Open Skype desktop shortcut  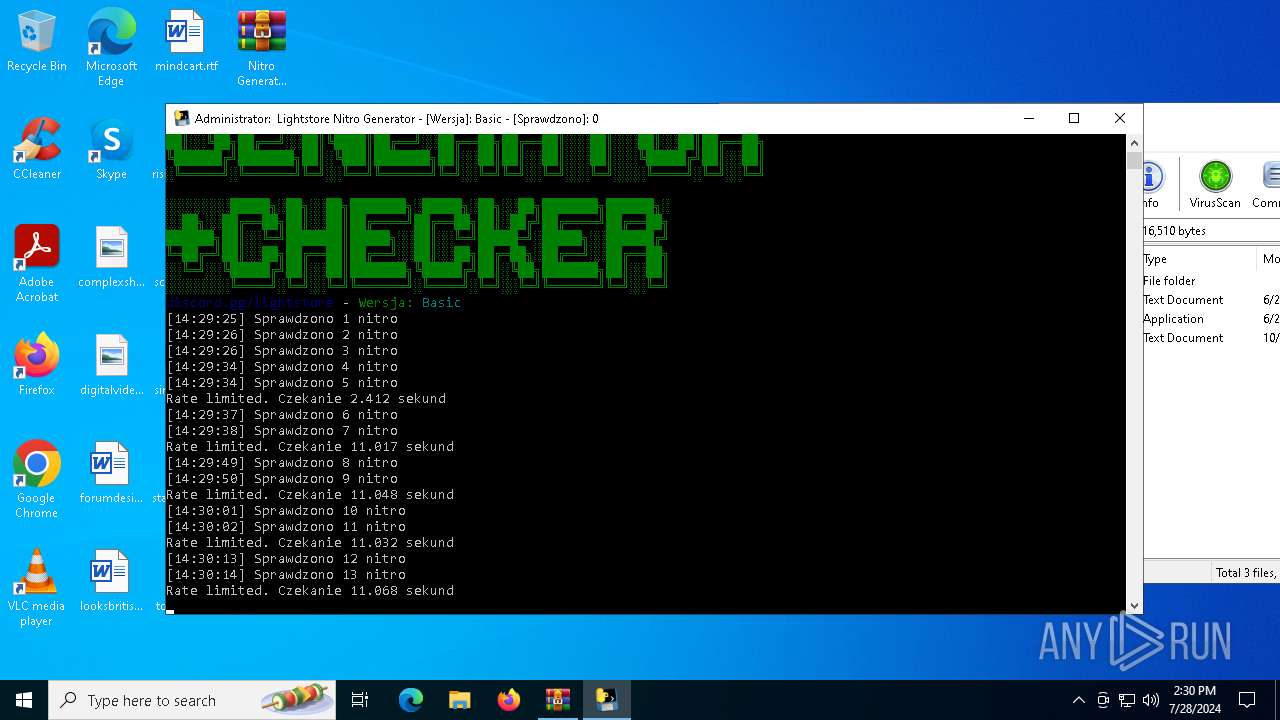coord(111,149)
